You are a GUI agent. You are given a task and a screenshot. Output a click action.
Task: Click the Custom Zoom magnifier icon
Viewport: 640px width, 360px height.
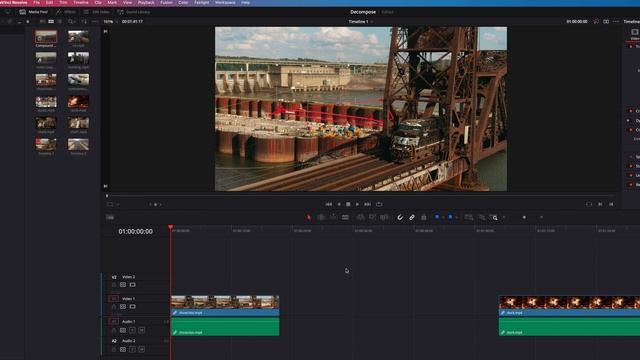pyautogui.click(x=494, y=217)
